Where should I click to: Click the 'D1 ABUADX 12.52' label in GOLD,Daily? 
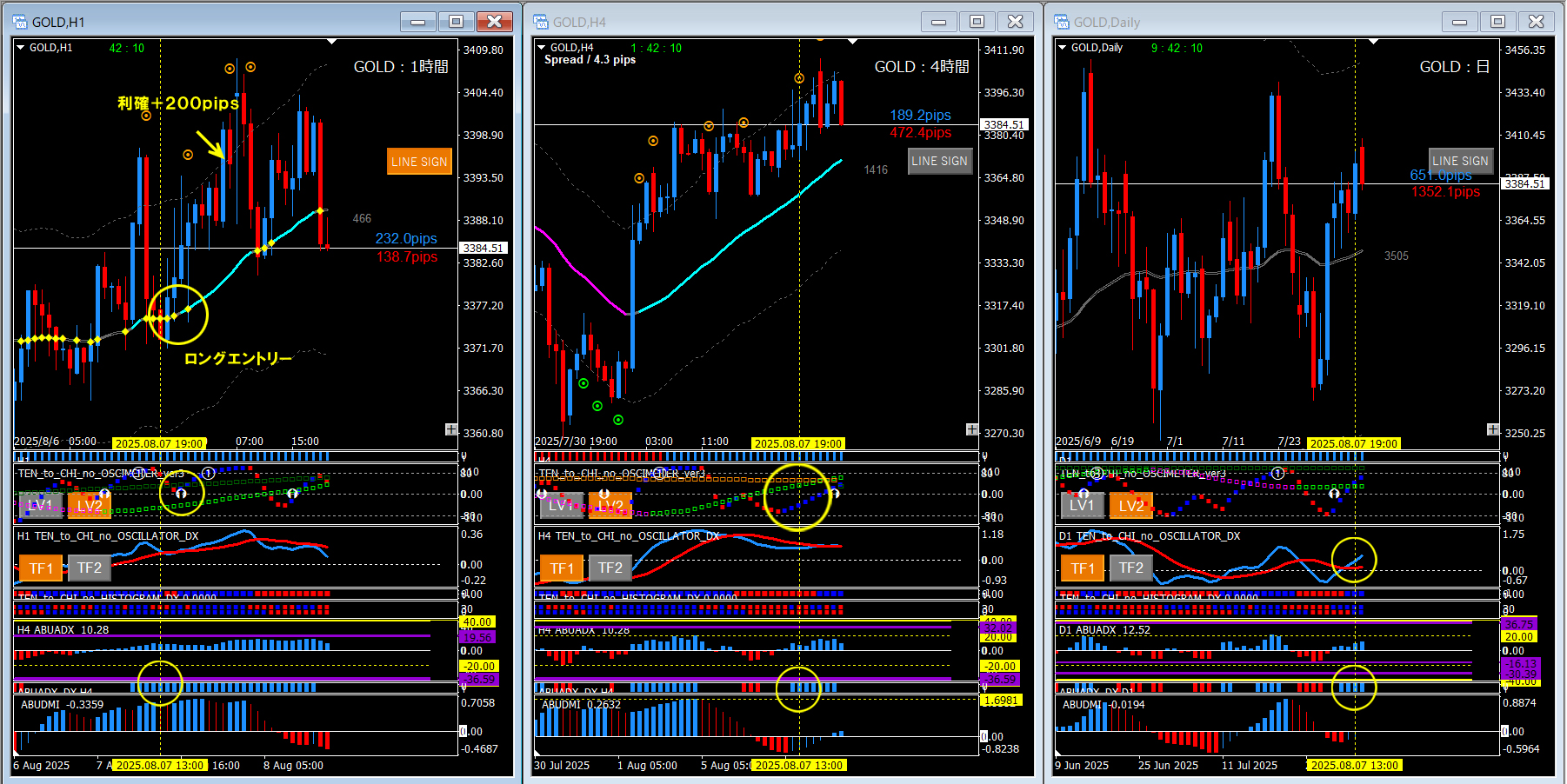(x=1104, y=630)
